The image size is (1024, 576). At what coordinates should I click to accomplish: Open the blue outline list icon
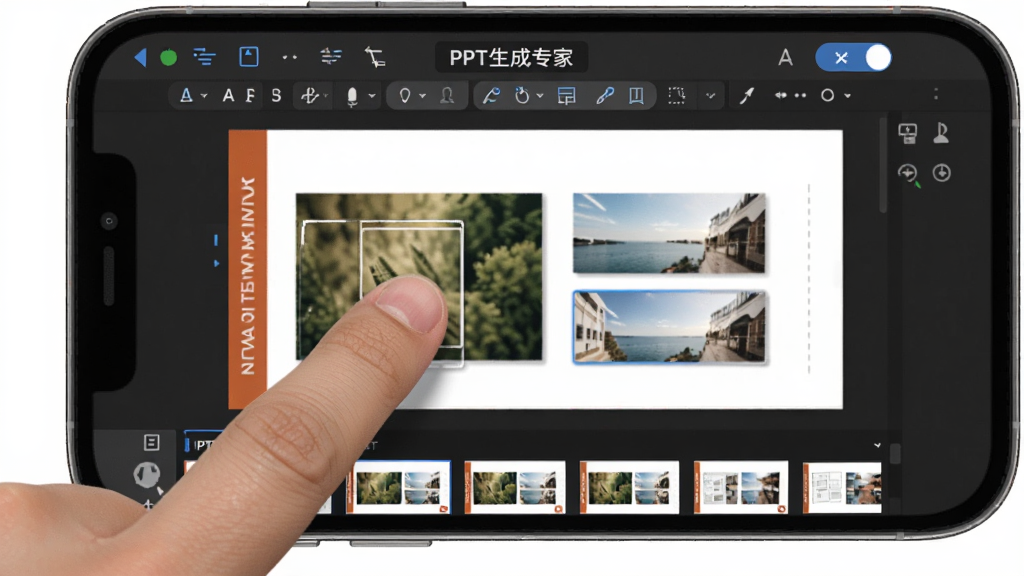pos(204,57)
